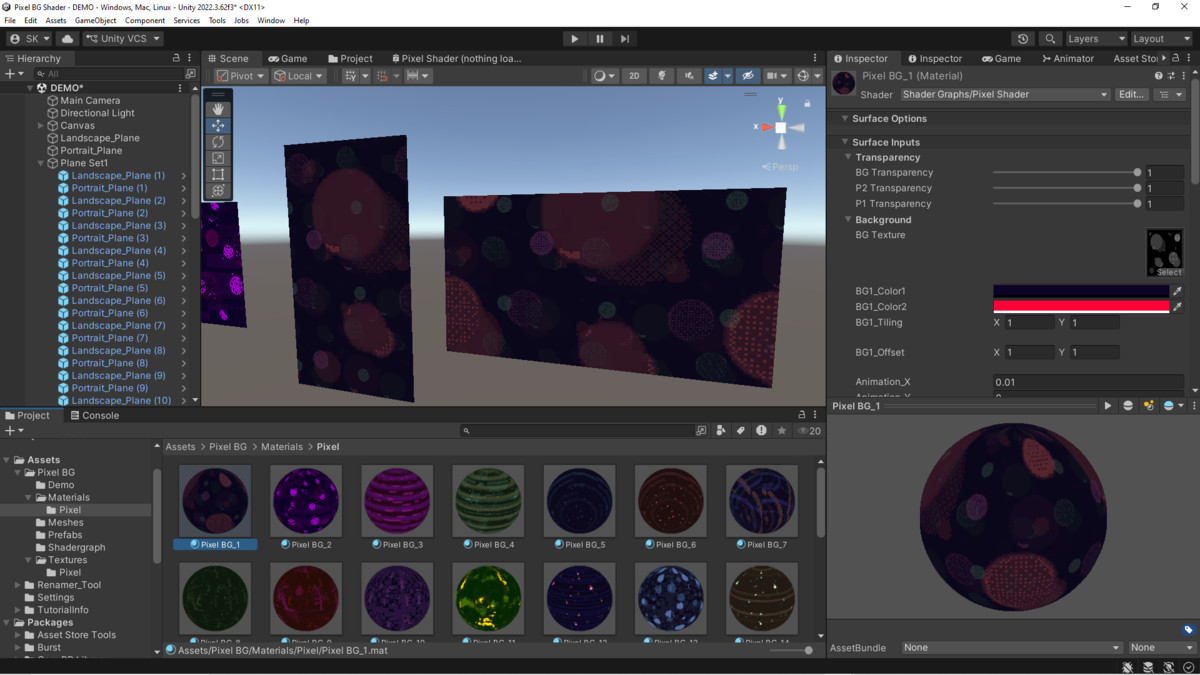The image size is (1200, 675).
Task: Click the preview light toggle icon
Action: tap(1148, 406)
